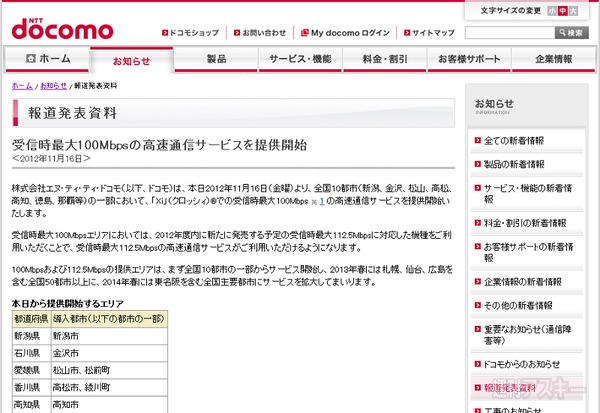
Task: Click the 検索 search button
Action: (572, 33)
